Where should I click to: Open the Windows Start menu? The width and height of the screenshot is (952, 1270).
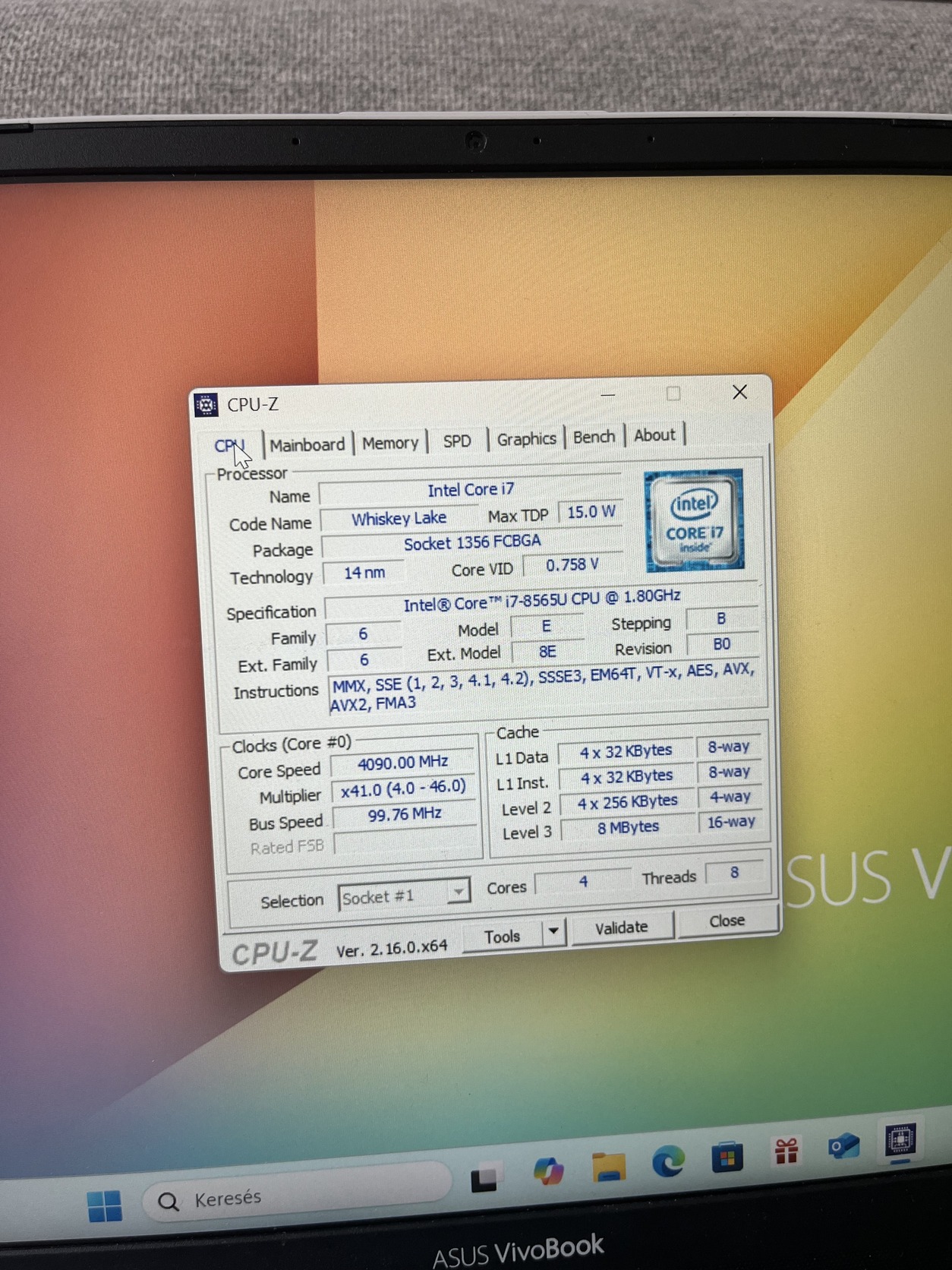105,1205
